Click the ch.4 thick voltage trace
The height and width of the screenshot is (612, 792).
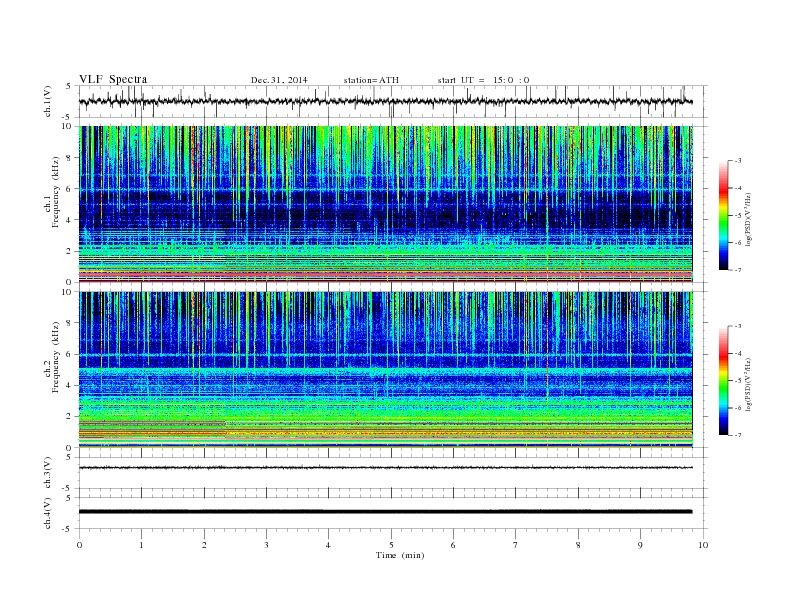tap(386, 512)
